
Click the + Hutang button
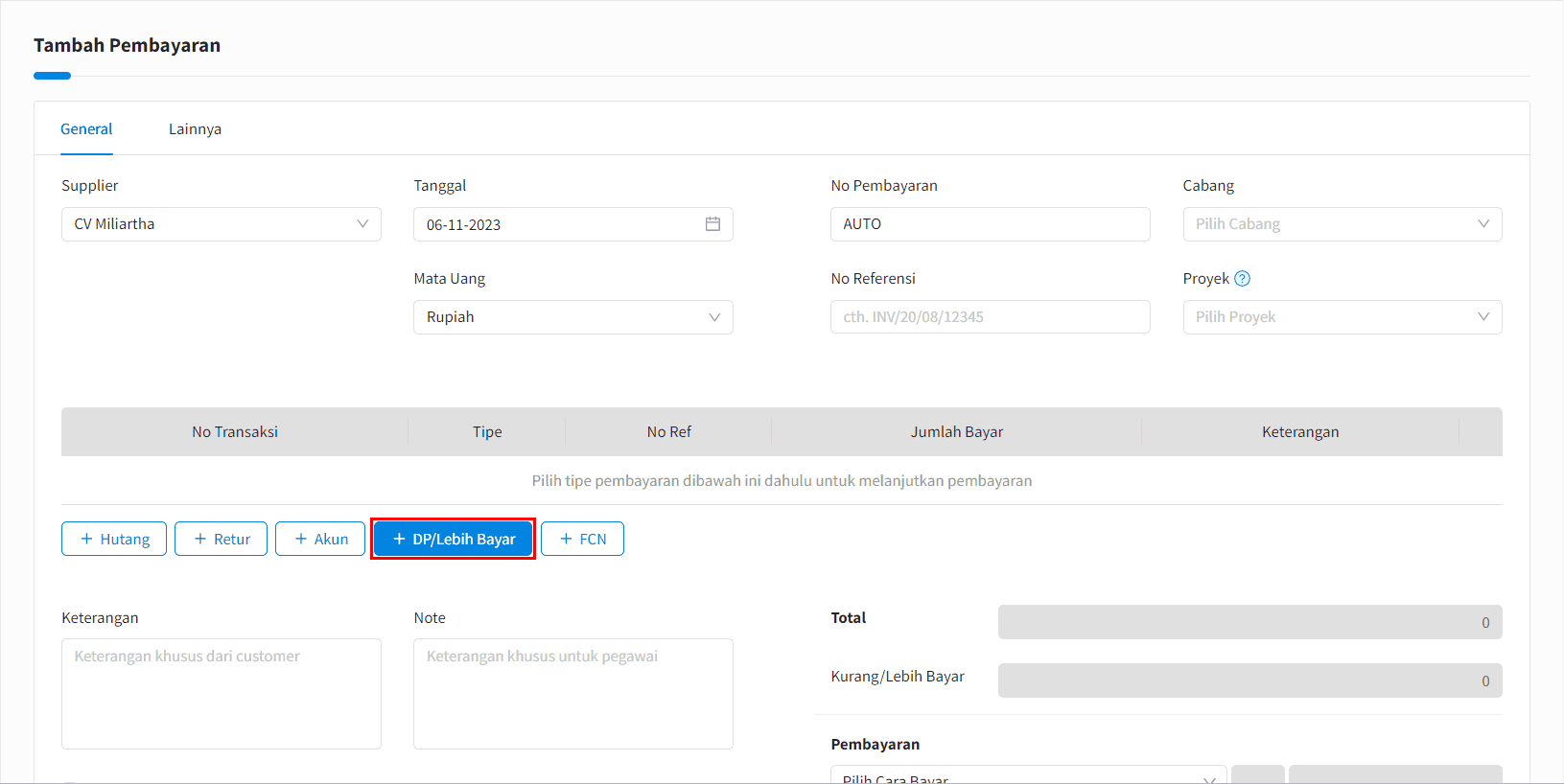[114, 539]
